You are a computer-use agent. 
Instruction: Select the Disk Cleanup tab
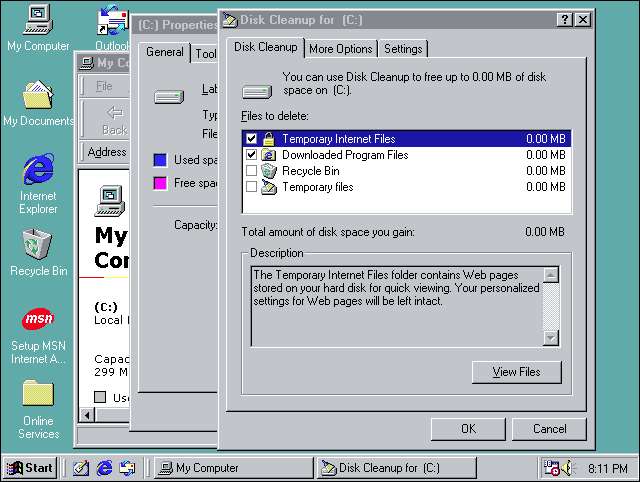265,47
